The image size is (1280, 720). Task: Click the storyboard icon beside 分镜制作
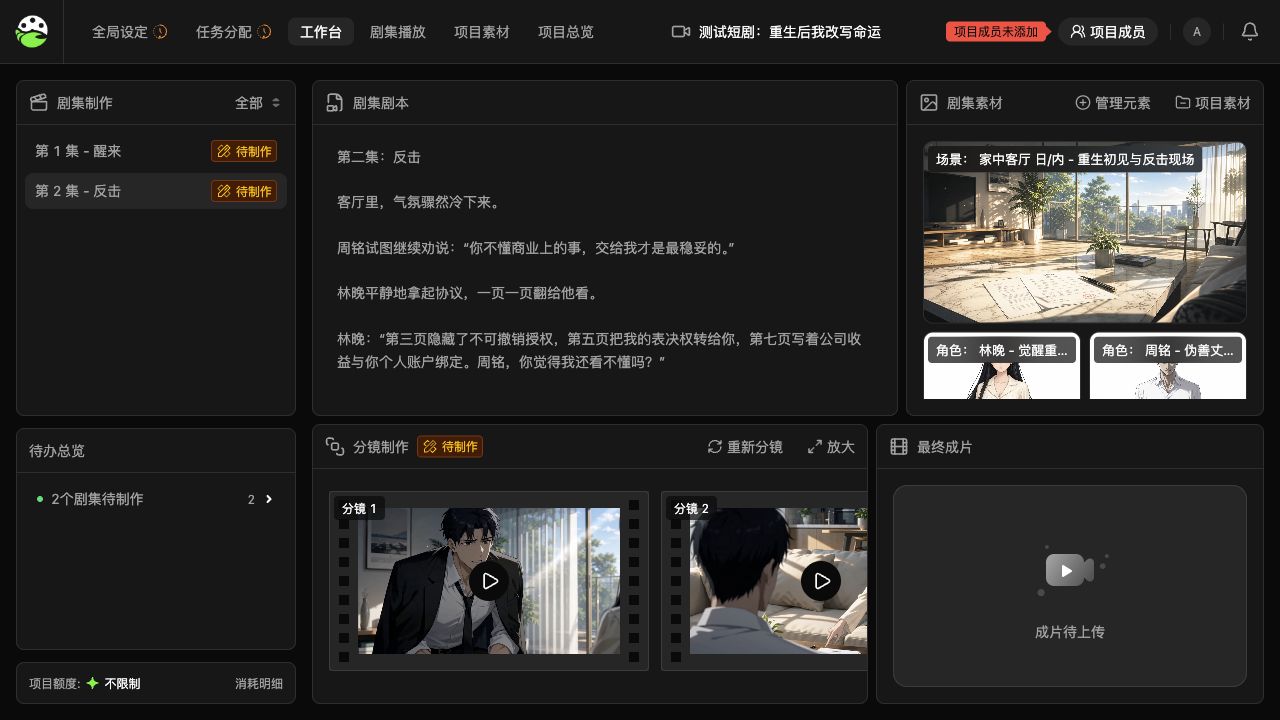[335, 447]
